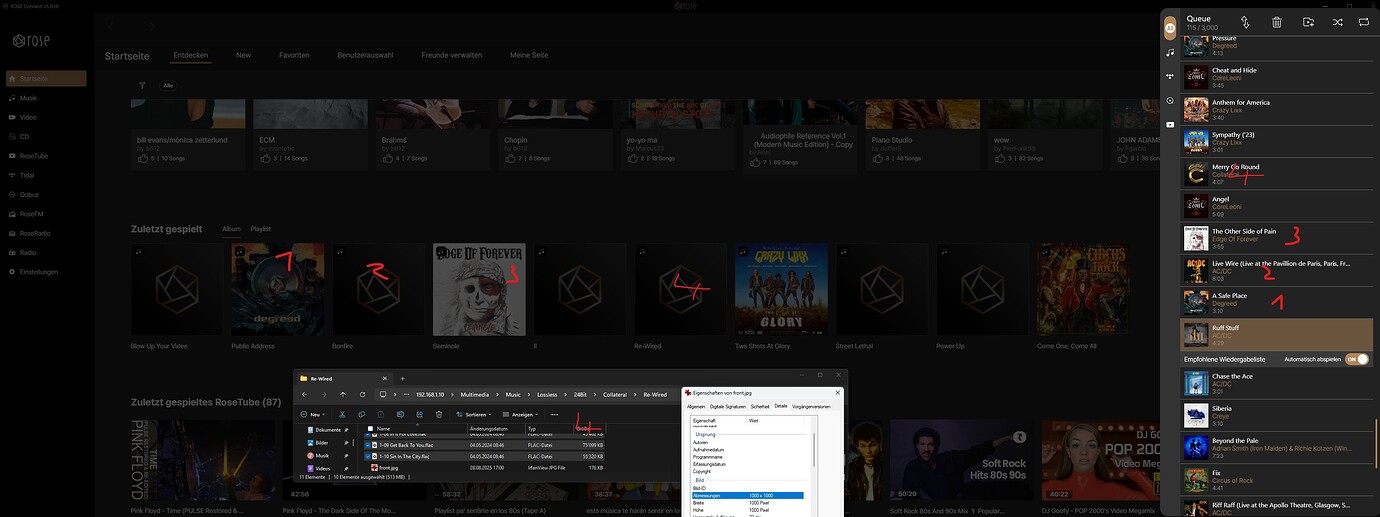Open the Musik section in sidebar
Viewport: 1380px width, 517px height.
click(28, 98)
